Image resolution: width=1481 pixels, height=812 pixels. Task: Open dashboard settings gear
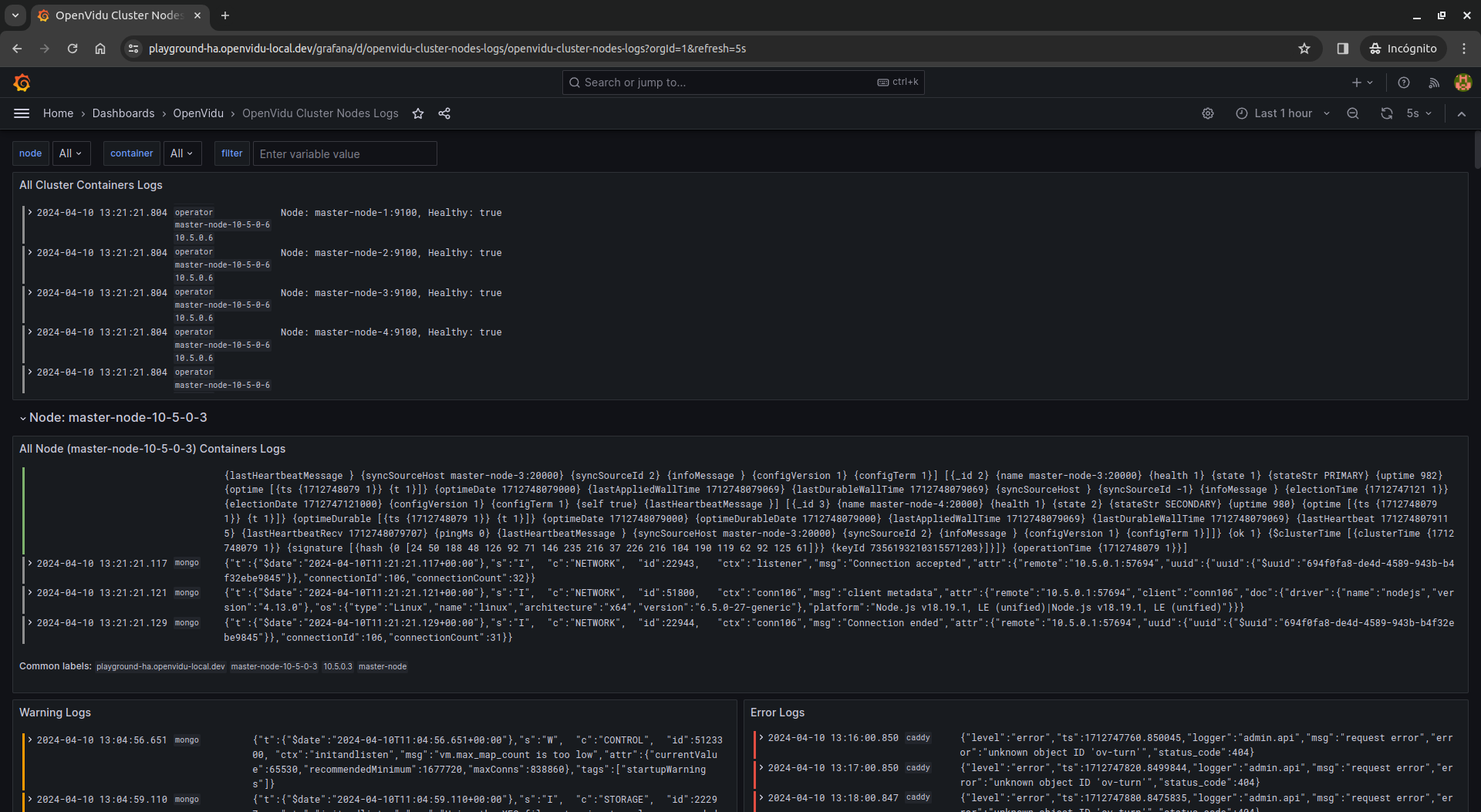[x=1207, y=113]
